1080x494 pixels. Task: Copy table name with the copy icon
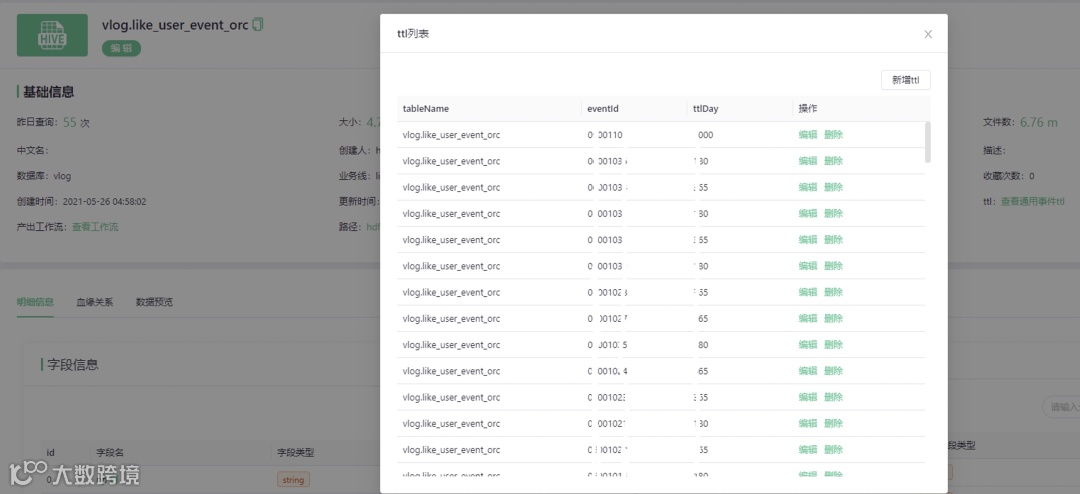coord(258,25)
